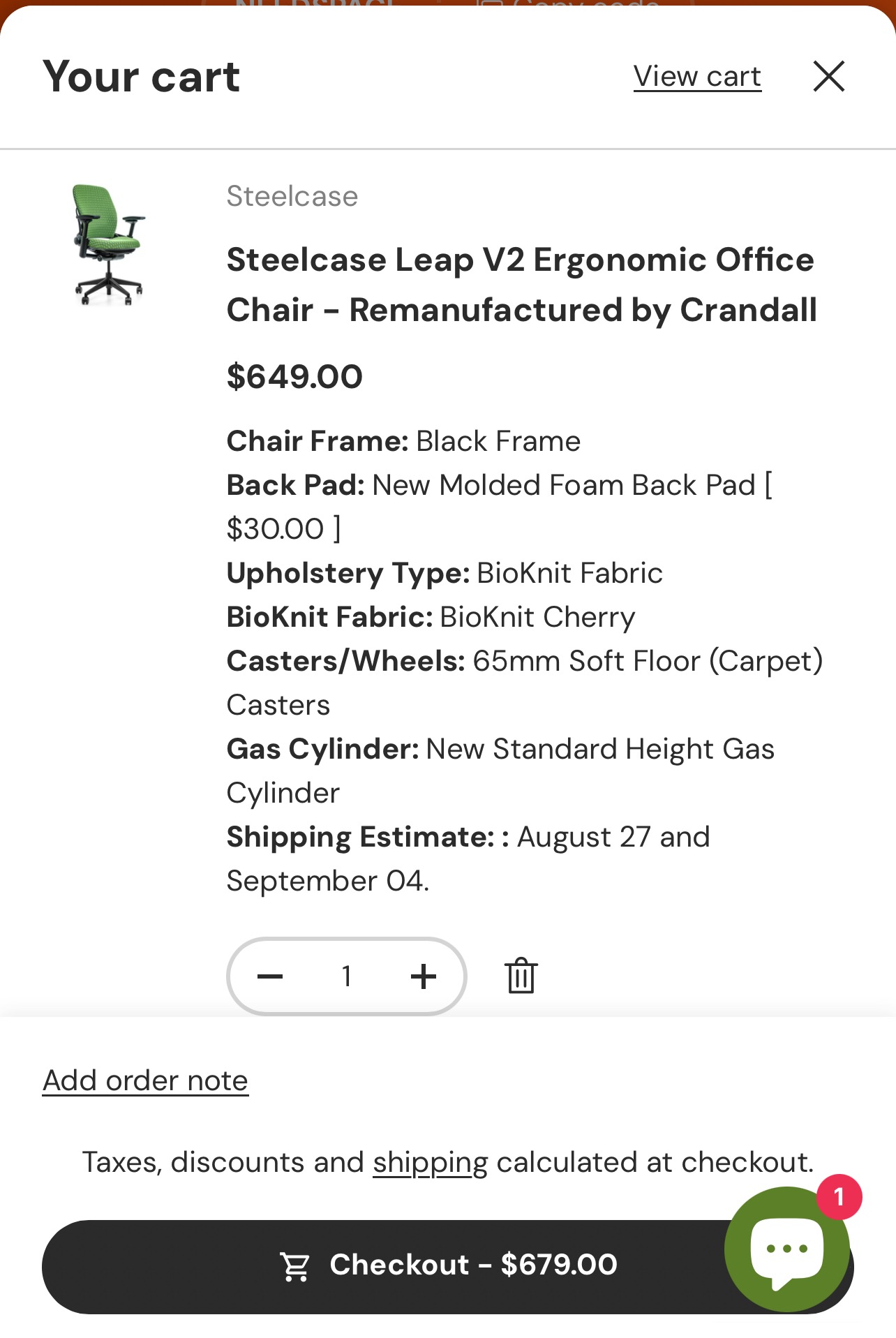Tap Checkout – $679.00 button
The width and height of the screenshot is (896, 1338).
[448, 1266]
